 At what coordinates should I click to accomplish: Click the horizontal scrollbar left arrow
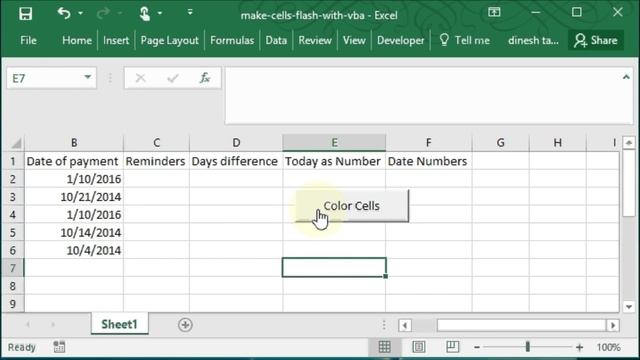(405, 325)
